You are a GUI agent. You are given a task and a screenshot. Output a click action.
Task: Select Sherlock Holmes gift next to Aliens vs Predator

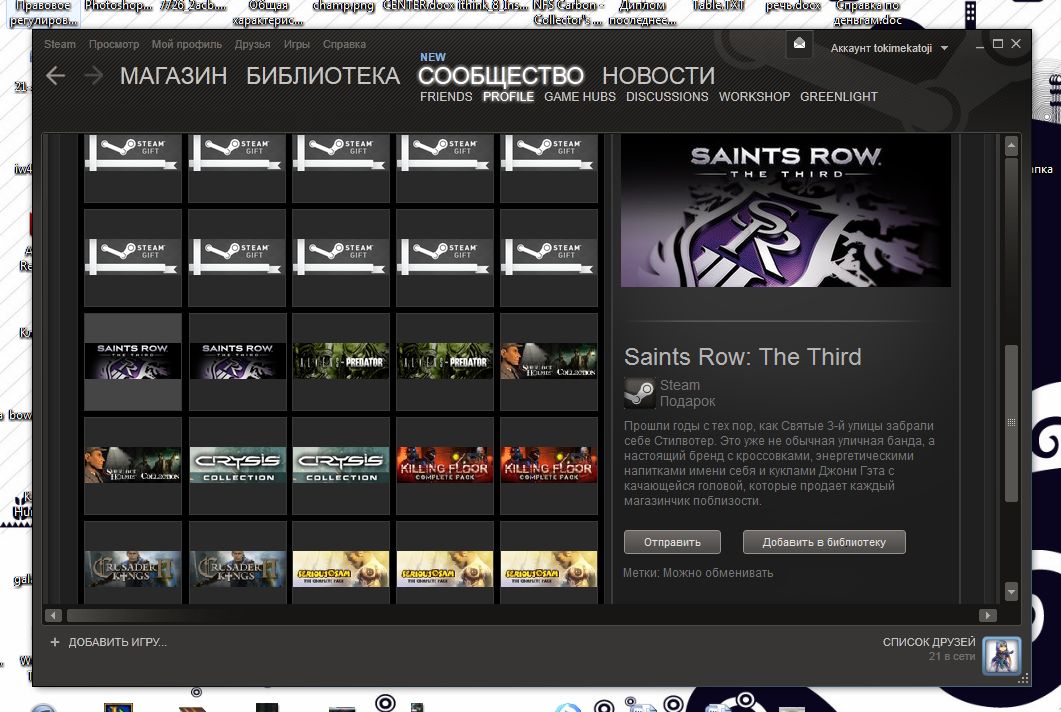[549, 361]
